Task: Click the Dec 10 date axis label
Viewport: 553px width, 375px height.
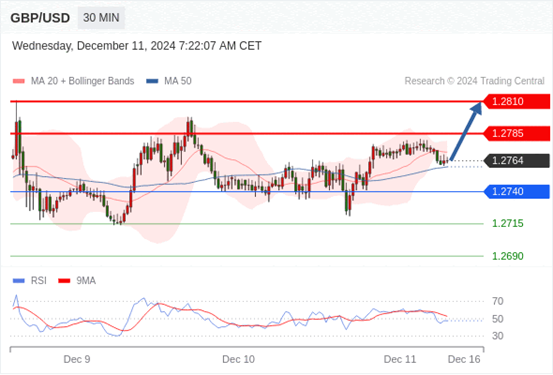Action: (x=238, y=359)
